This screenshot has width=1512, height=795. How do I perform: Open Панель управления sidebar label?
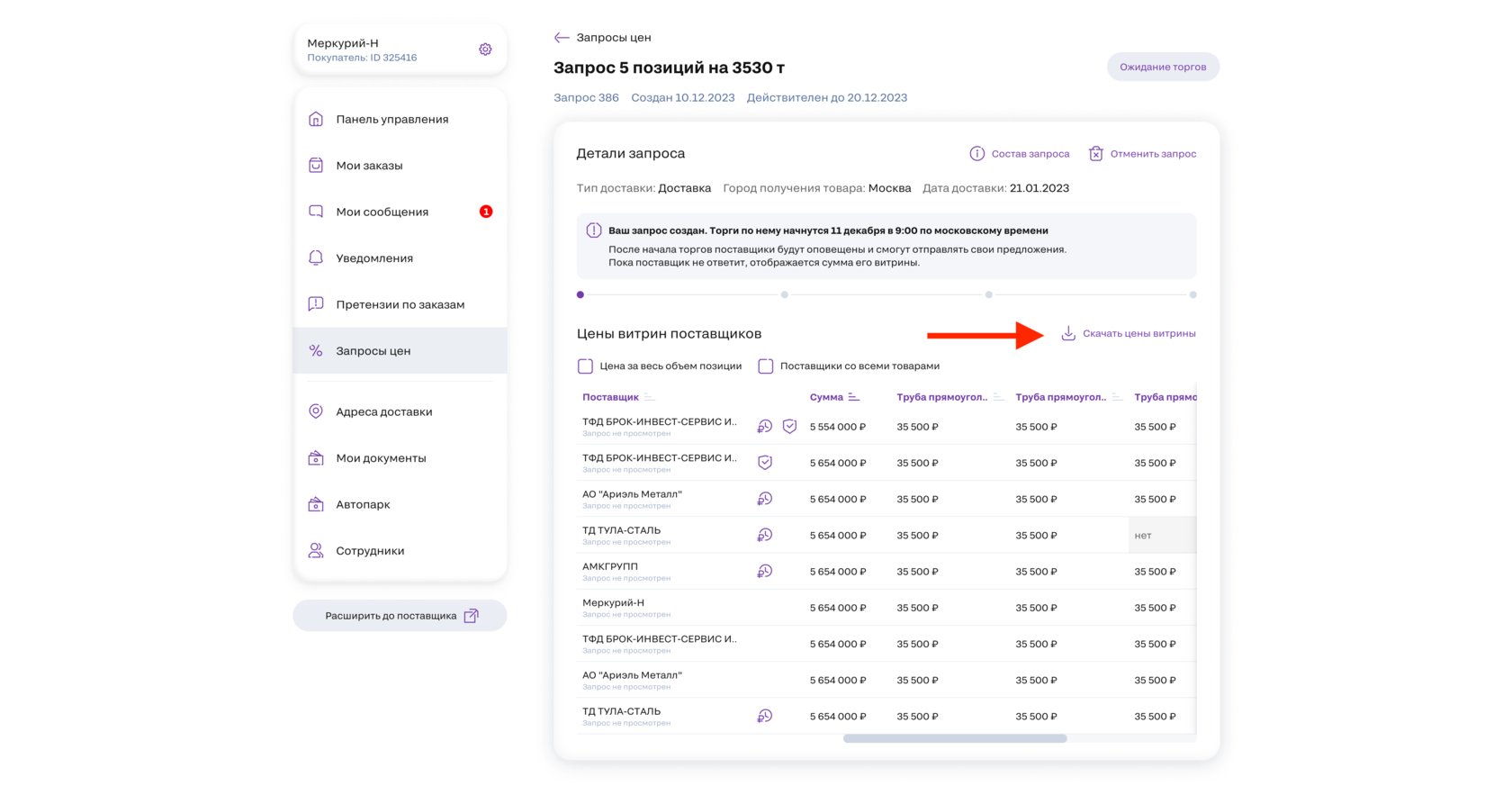click(x=392, y=119)
